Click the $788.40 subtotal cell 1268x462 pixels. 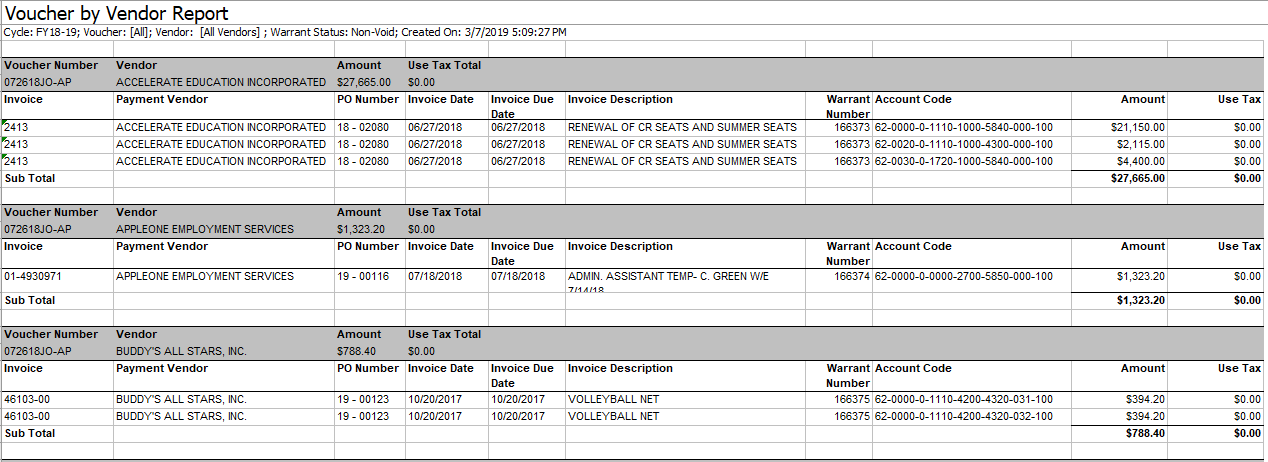[1145, 433]
